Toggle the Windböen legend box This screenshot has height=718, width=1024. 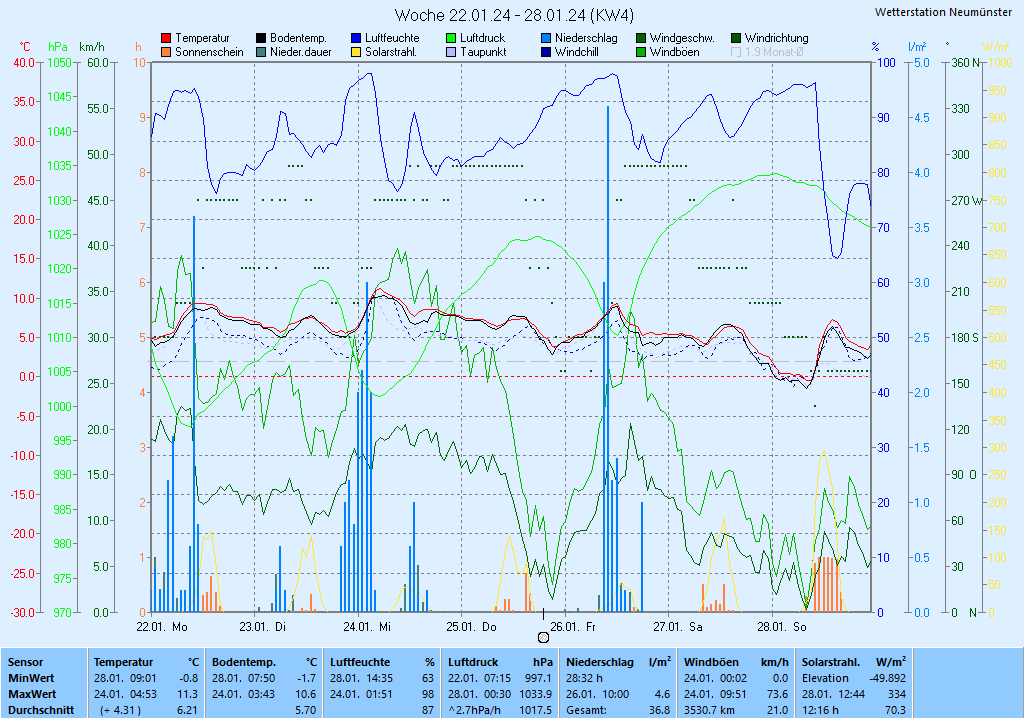(x=641, y=52)
